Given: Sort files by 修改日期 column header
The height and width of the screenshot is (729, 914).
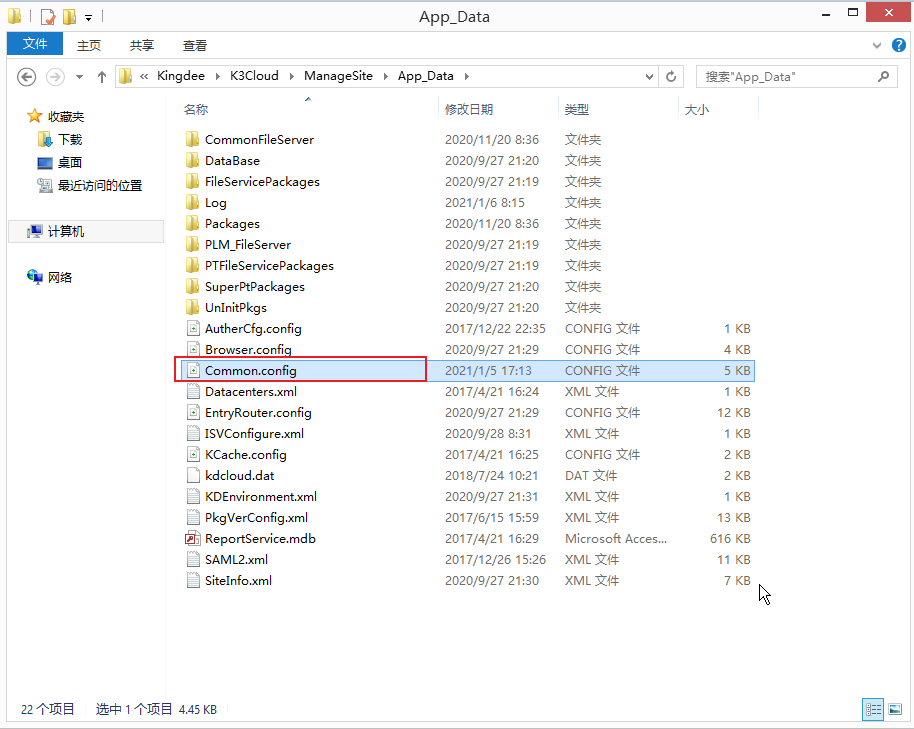Looking at the screenshot, I should tap(469, 109).
